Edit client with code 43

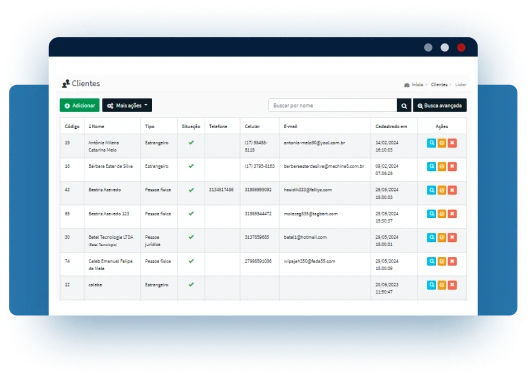click(442, 190)
